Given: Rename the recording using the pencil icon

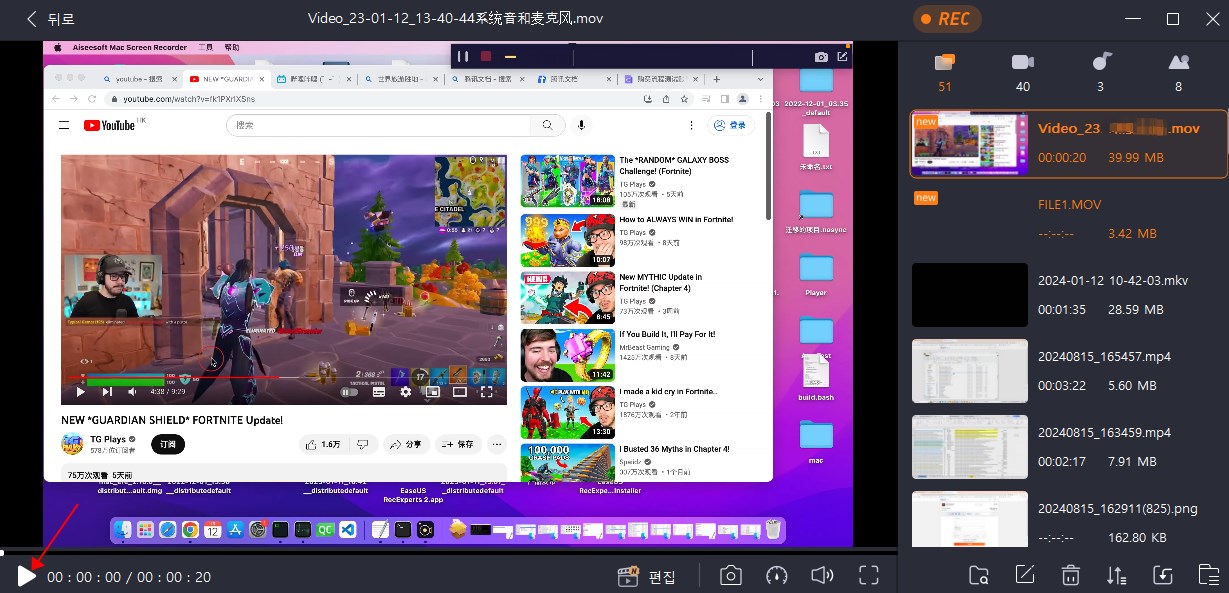Looking at the screenshot, I should [1023, 574].
